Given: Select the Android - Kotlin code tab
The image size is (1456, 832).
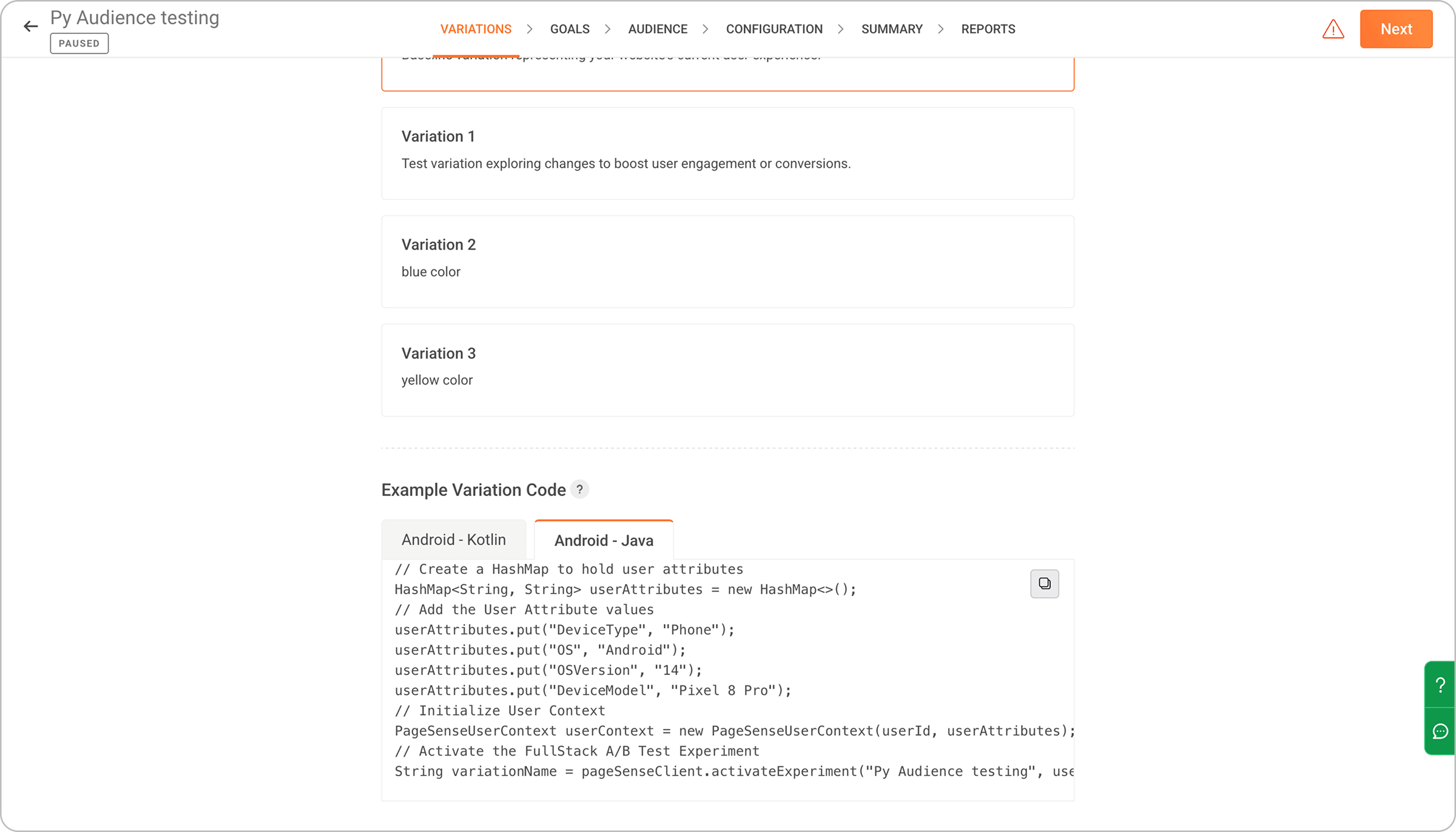Looking at the screenshot, I should (453, 540).
